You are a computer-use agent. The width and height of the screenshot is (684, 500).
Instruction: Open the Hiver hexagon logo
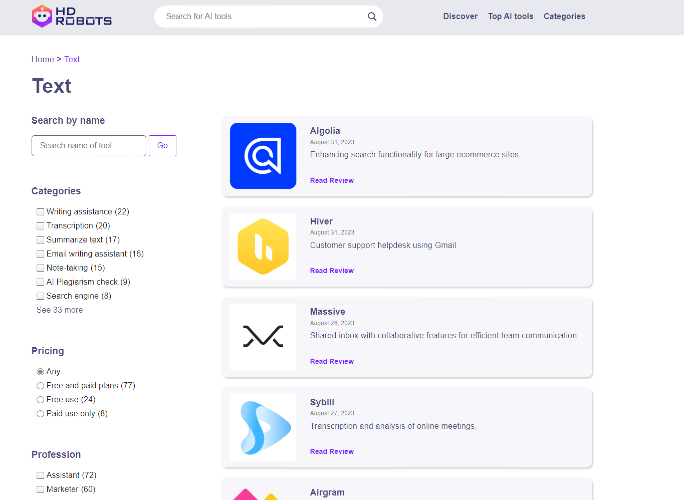coord(263,247)
